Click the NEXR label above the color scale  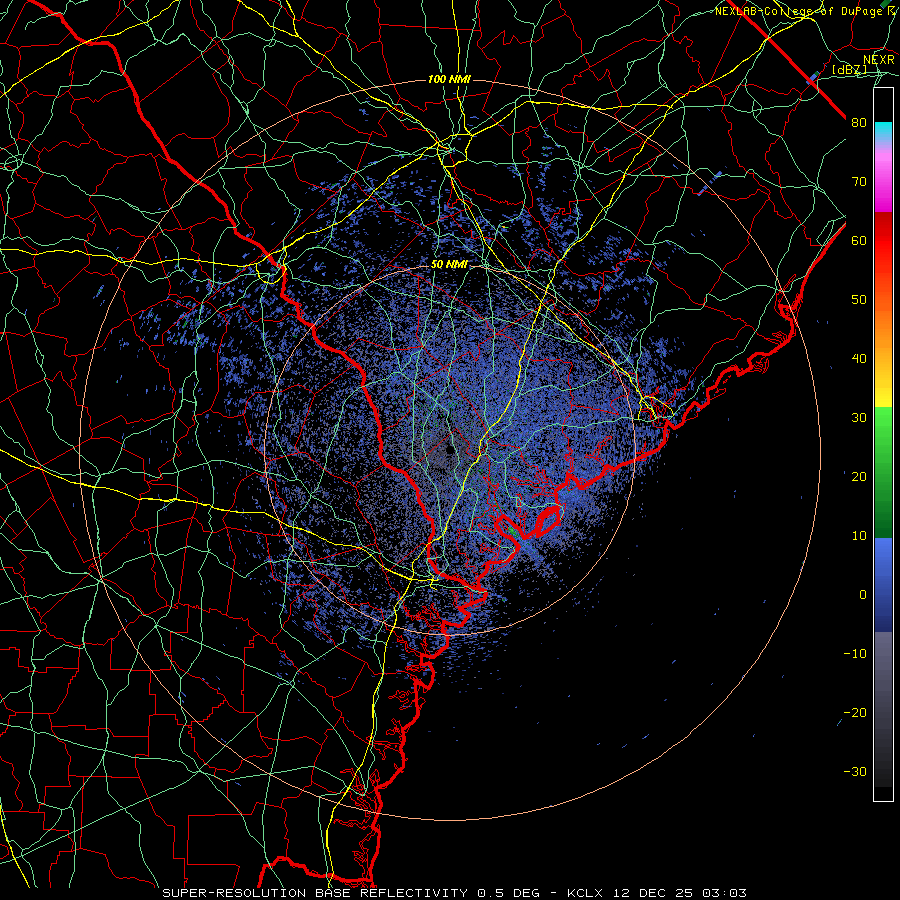pos(878,60)
